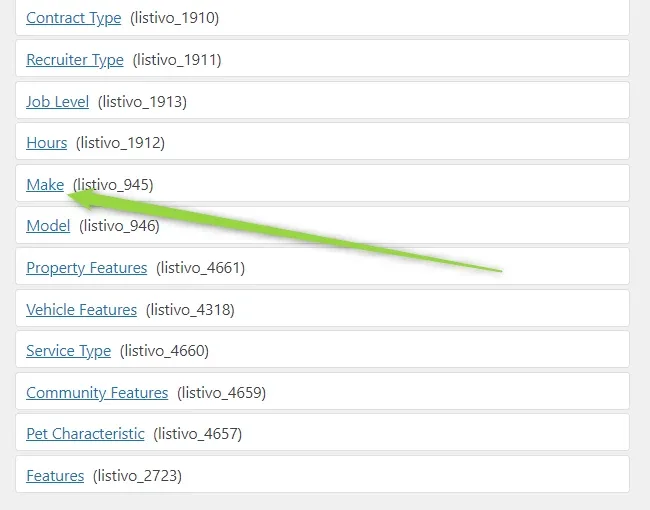Image resolution: width=650 pixels, height=510 pixels.
Task: Open the Vehicle Features link
Action: (x=81, y=309)
